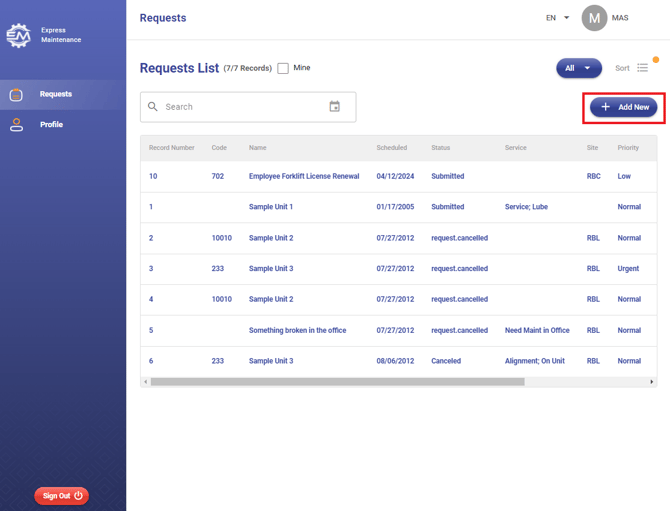The width and height of the screenshot is (670, 511).
Task: Click the Express Maintenance gear logo
Action: [18, 36]
